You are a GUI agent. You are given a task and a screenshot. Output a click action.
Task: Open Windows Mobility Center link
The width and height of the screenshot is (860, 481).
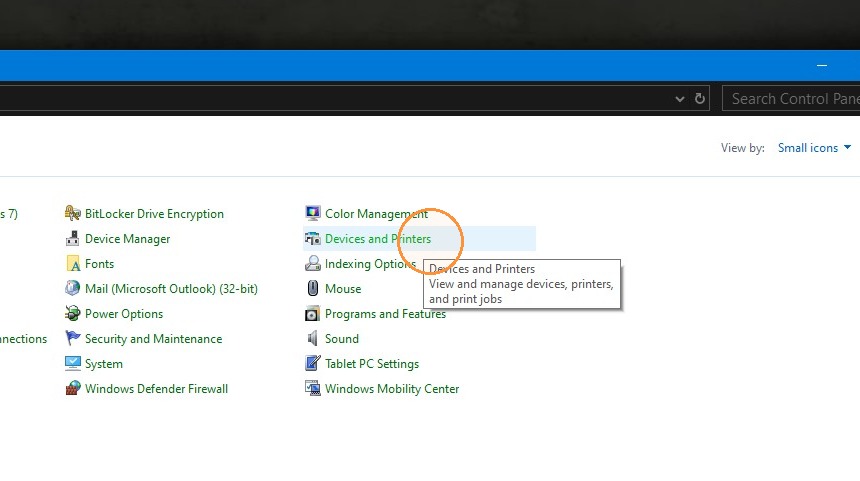pyautogui.click(x=392, y=389)
